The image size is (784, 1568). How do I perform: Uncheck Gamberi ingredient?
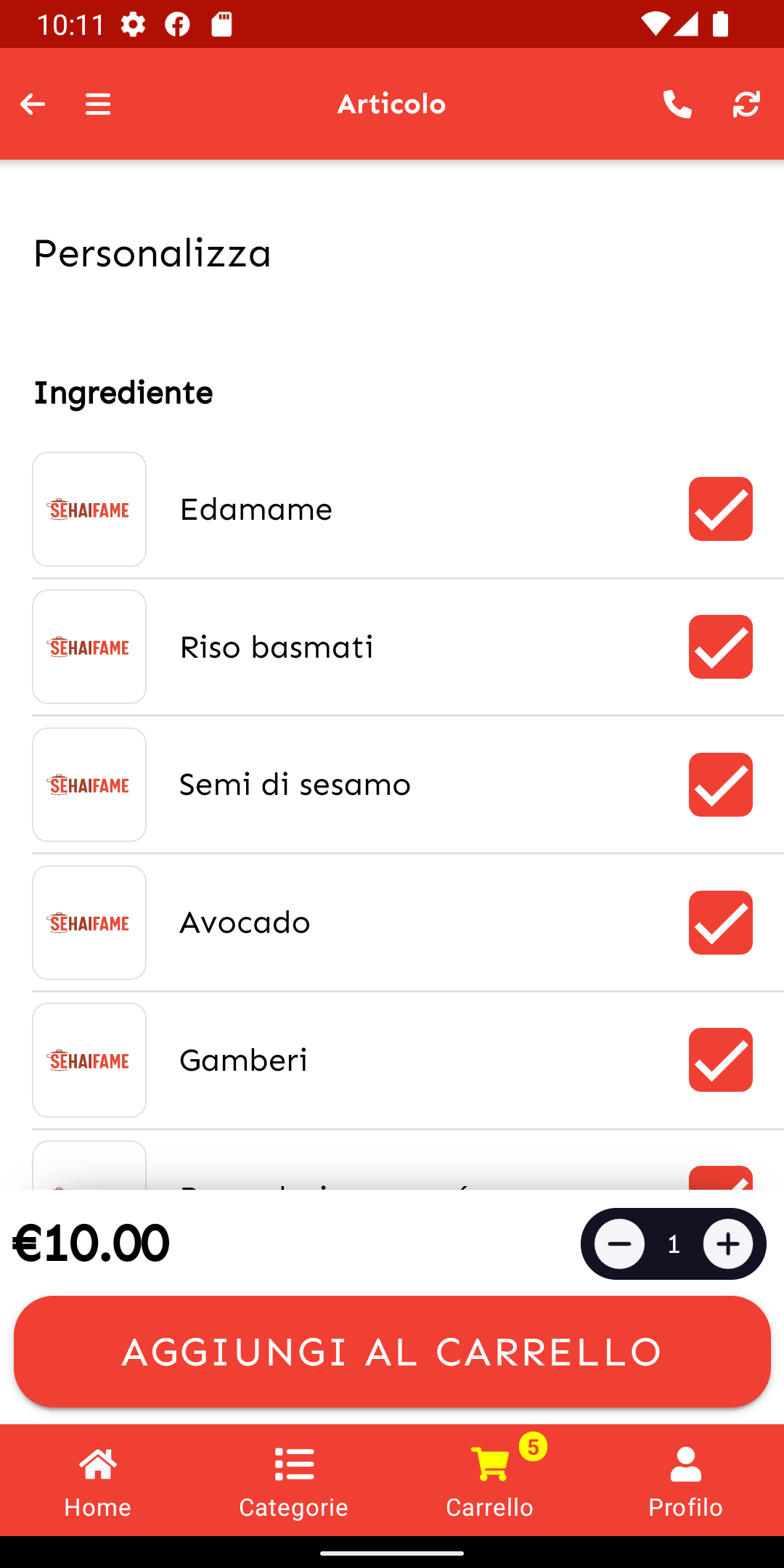[720, 1060]
